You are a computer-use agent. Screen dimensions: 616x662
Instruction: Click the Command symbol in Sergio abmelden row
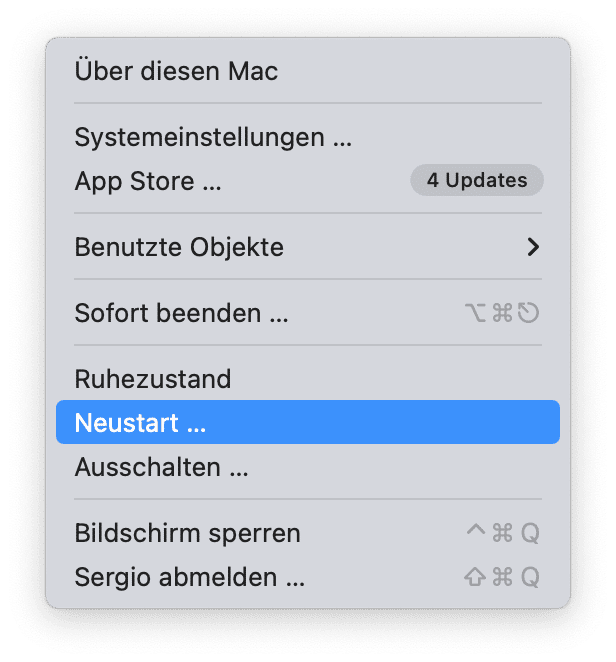click(x=503, y=577)
